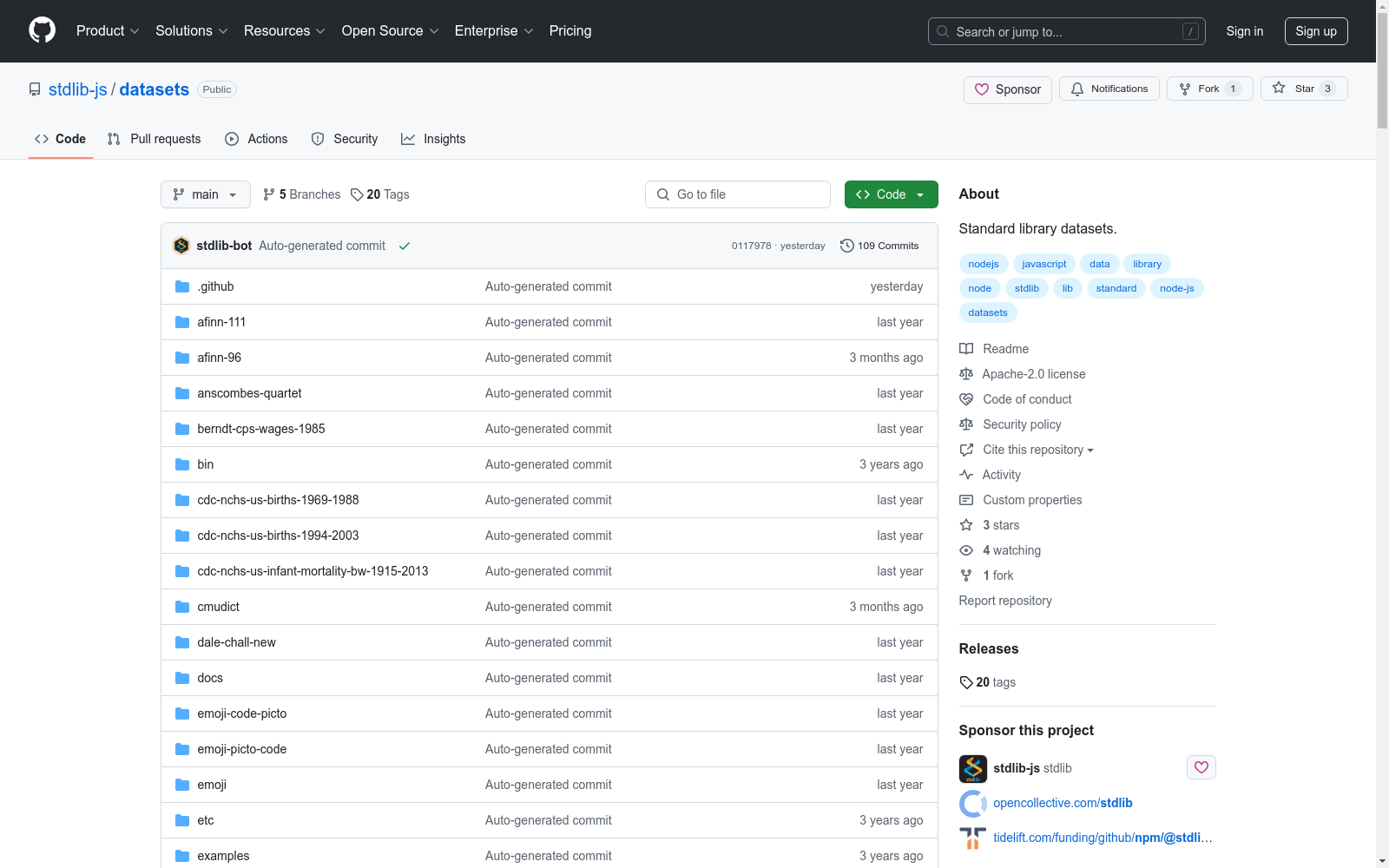Click the nodejs topic tag
Image resolution: width=1389 pixels, height=868 pixels.
tap(984, 264)
